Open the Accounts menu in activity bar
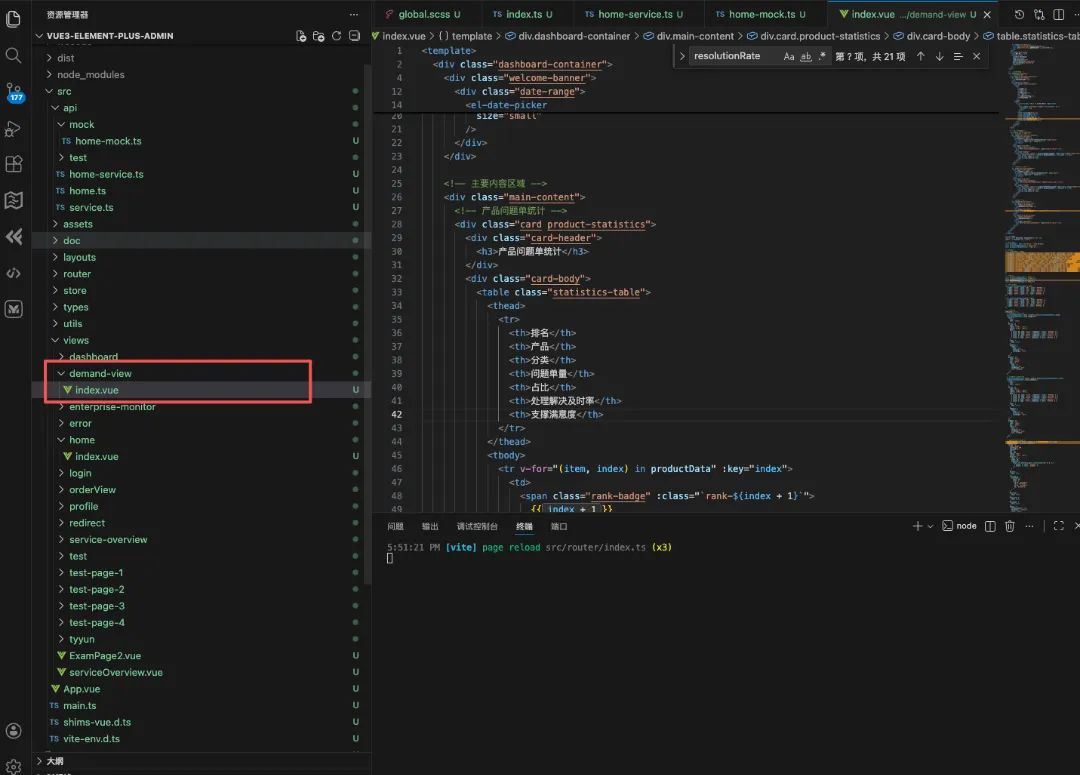Viewport: 1080px width, 775px height. (13, 731)
